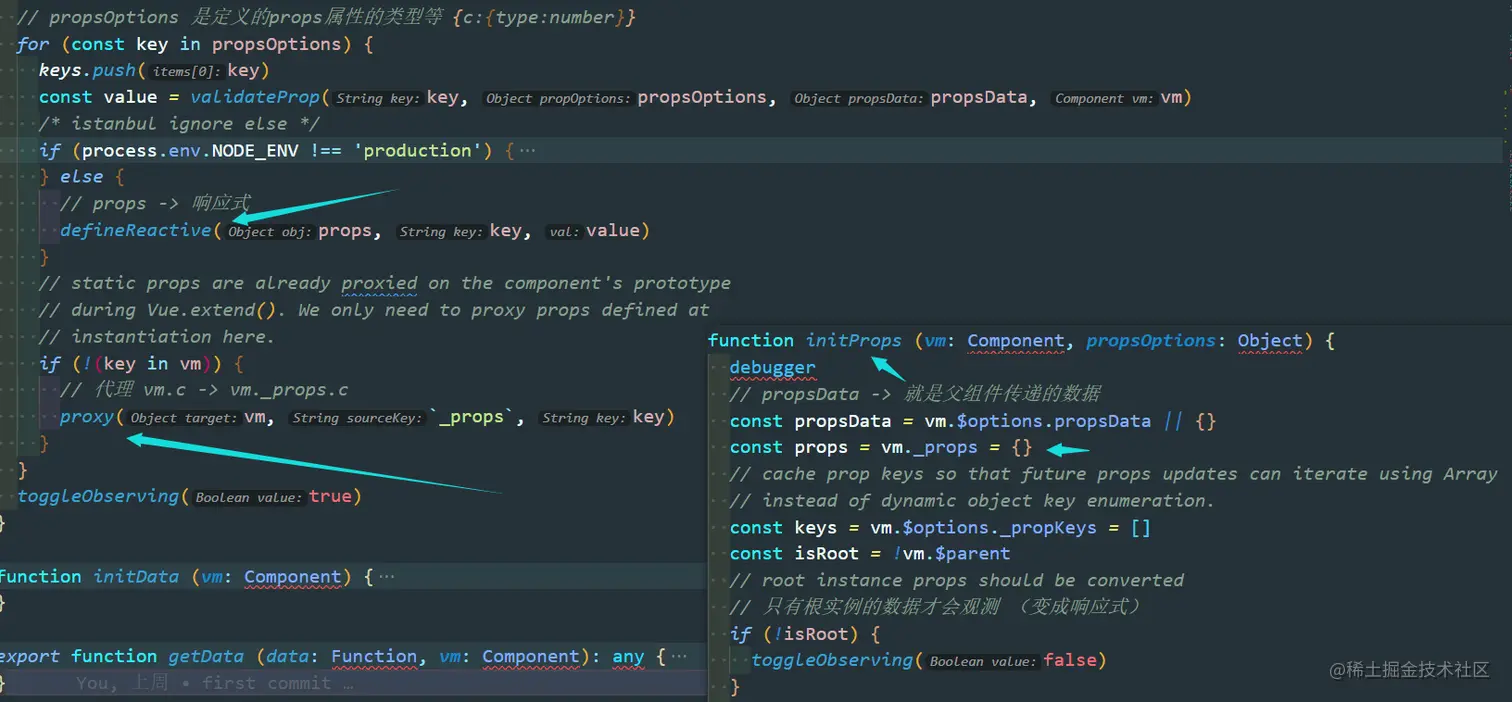Click the 'Object obj:' inlay hint

[270, 232]
